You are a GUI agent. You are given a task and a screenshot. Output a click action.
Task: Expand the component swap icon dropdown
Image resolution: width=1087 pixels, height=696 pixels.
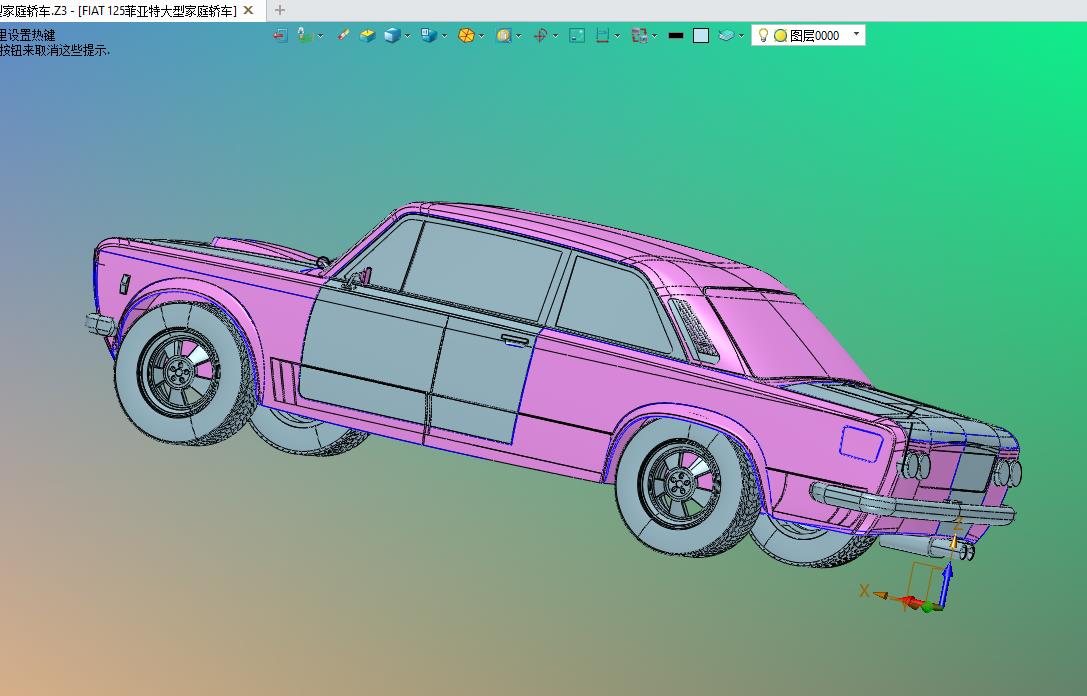654,36
